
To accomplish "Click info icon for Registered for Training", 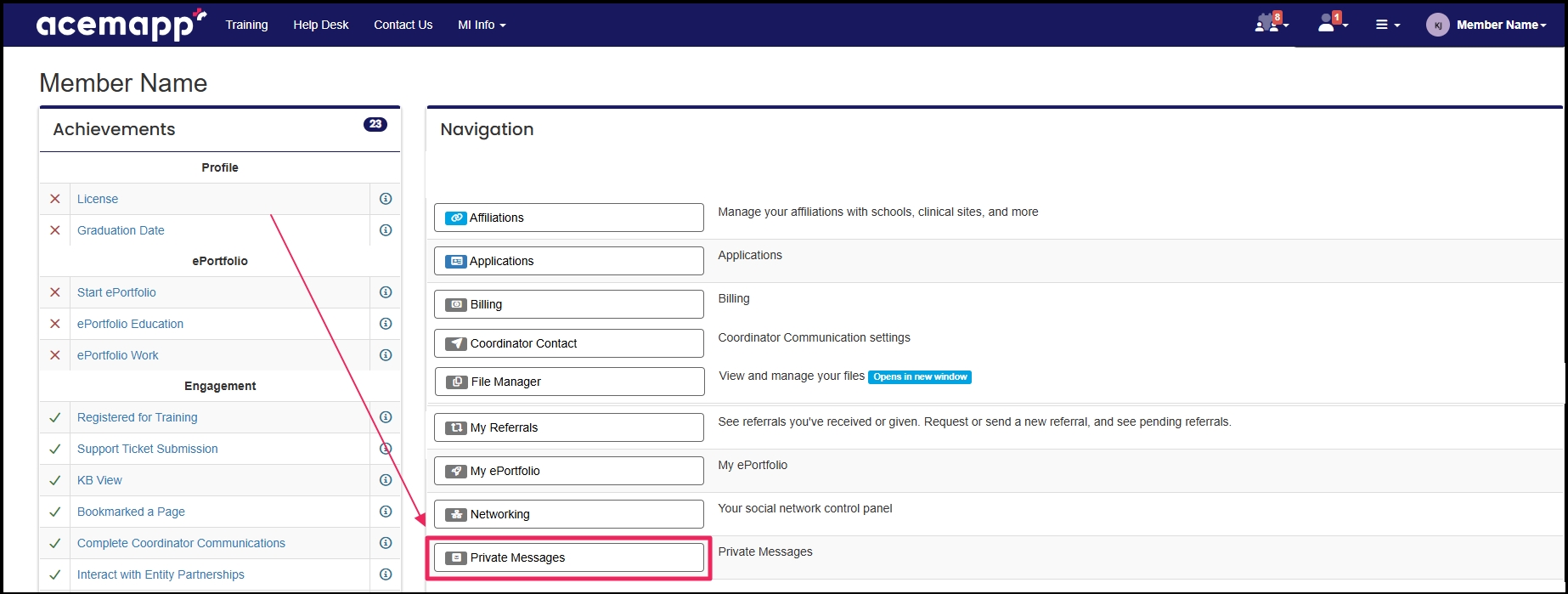I will pos(386,417).
